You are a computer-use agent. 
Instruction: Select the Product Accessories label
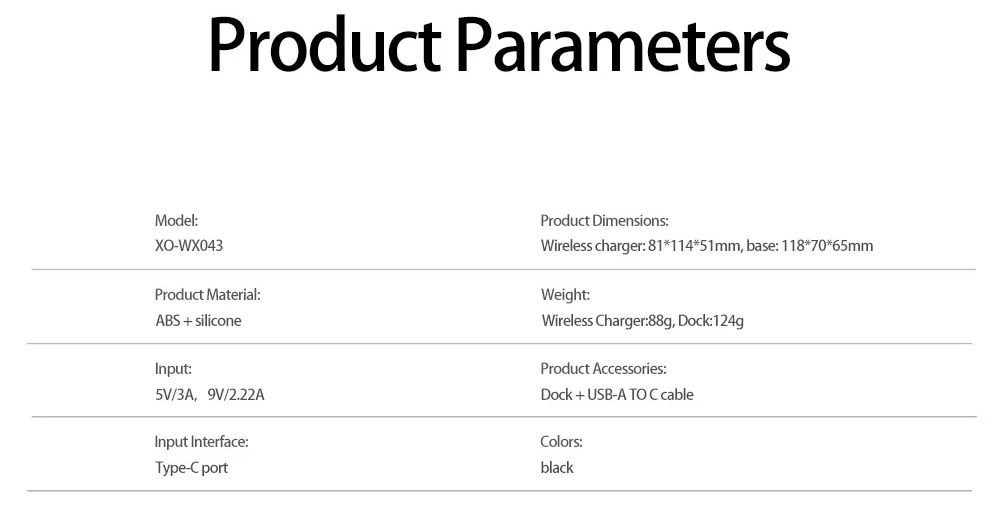click(x=603, y=369)
